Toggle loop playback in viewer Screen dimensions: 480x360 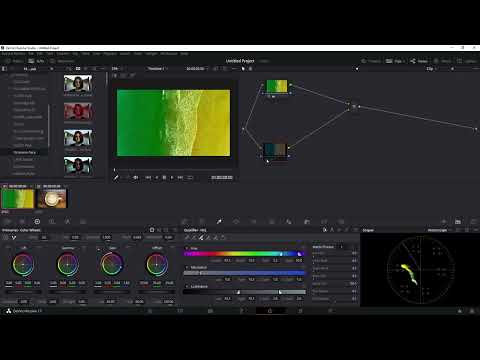pos(190,178)
